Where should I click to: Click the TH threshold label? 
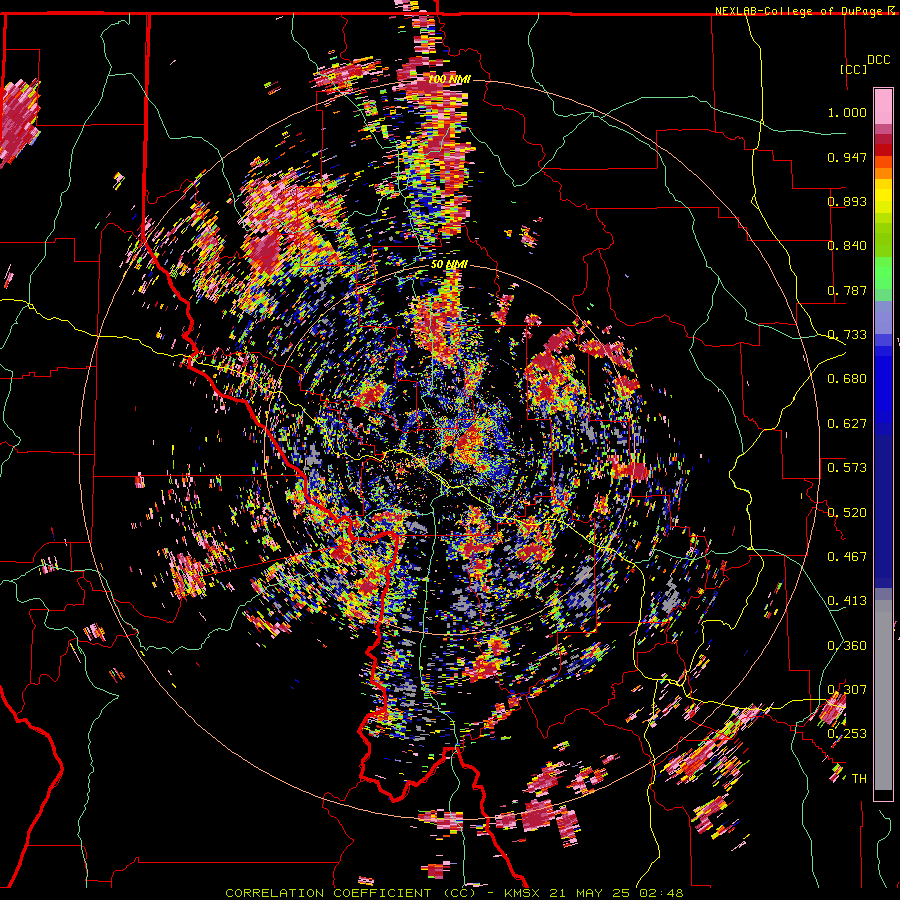[x=859, y=779]
